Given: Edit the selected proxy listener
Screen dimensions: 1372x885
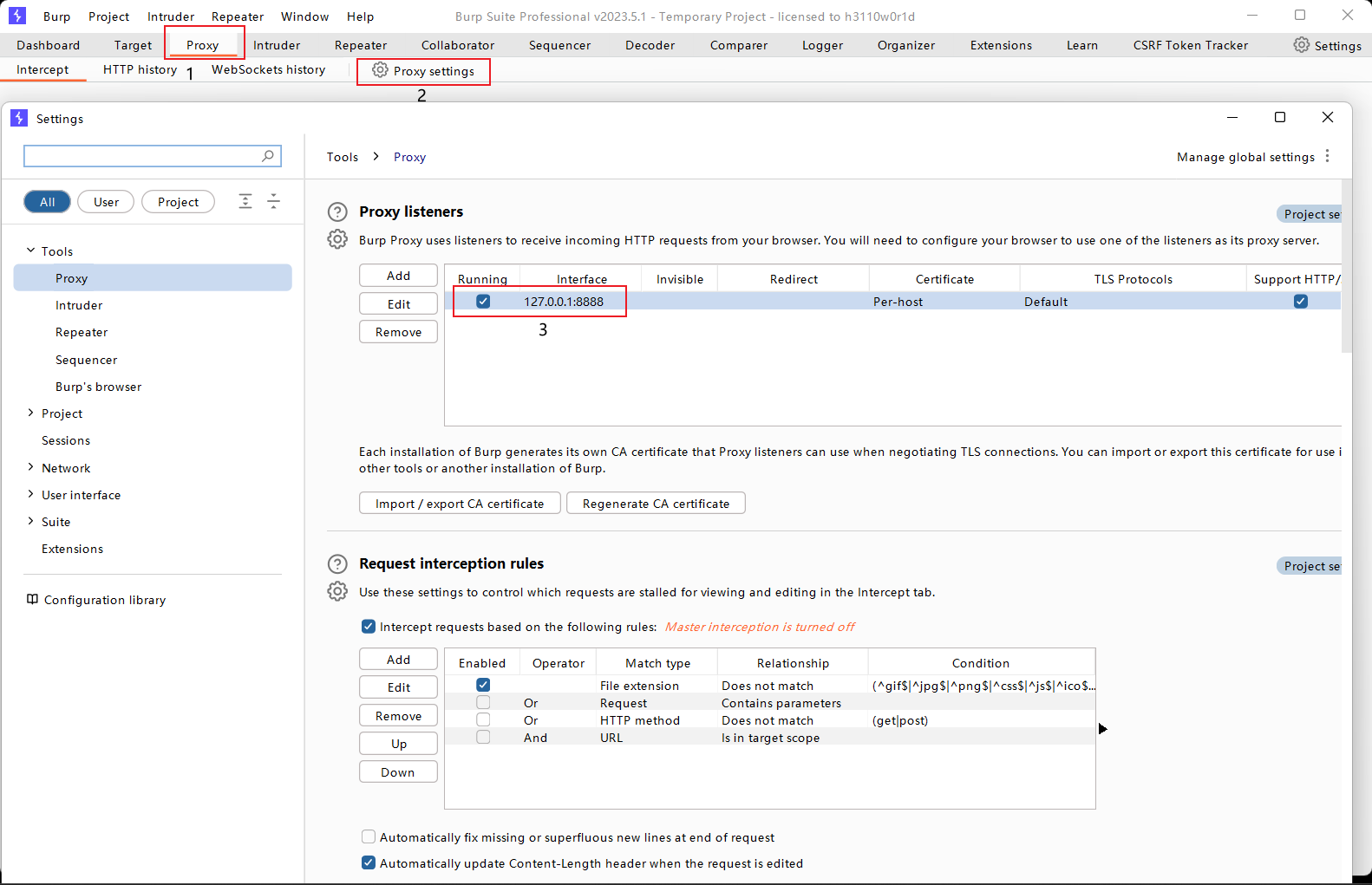Looking at the screenshot, I should click(398, 304).
